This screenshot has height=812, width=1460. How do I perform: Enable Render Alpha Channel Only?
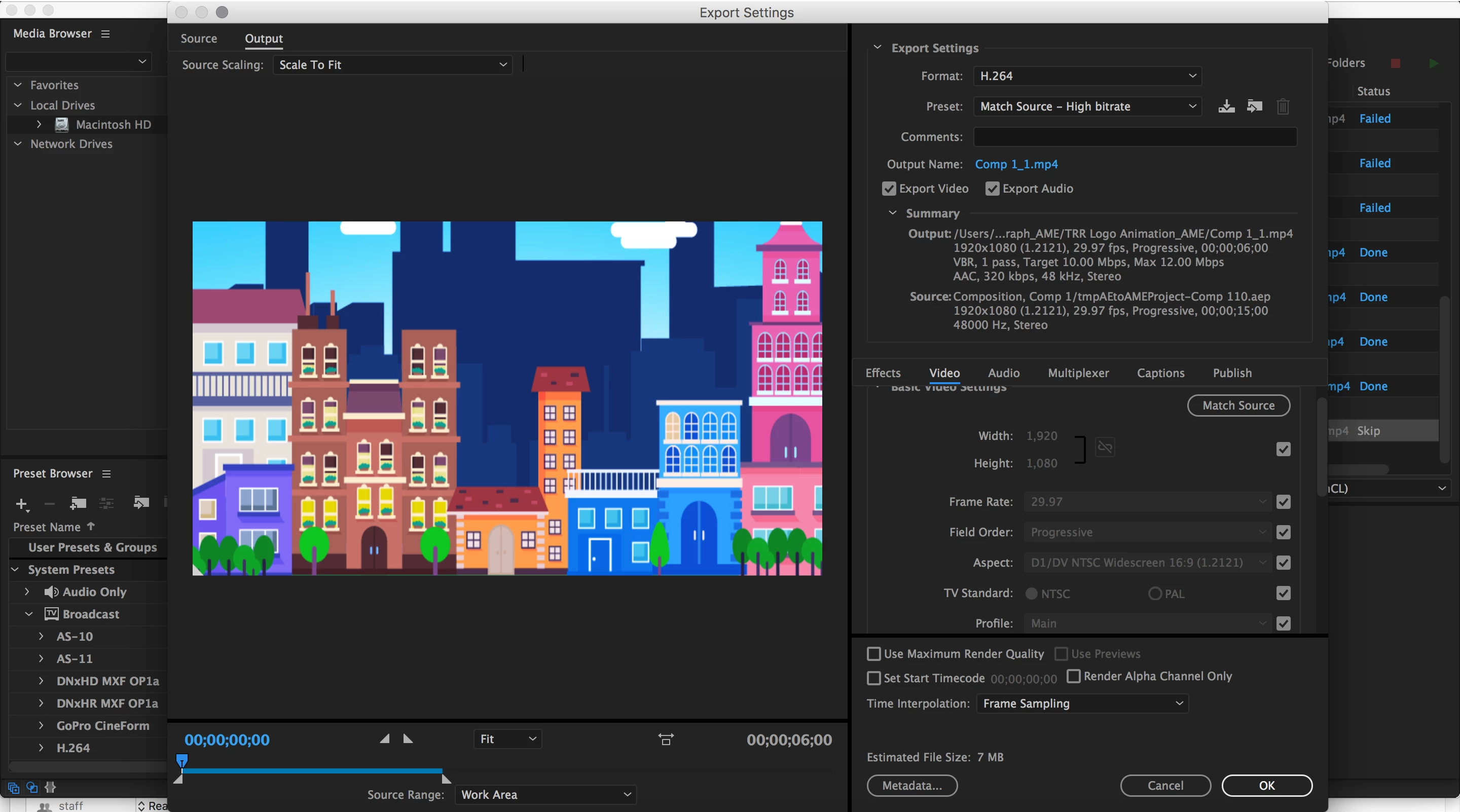point(1074,676)
